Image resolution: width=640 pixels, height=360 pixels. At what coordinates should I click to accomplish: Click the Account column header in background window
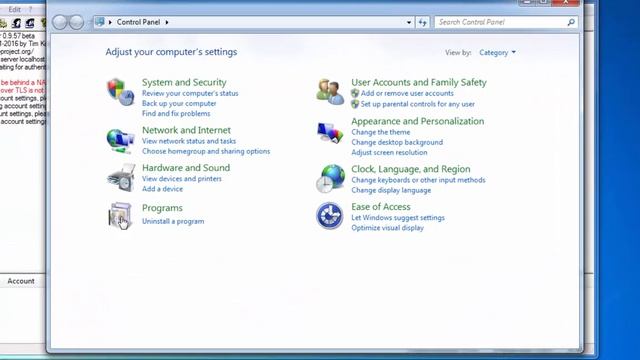[x=21, y=281]
